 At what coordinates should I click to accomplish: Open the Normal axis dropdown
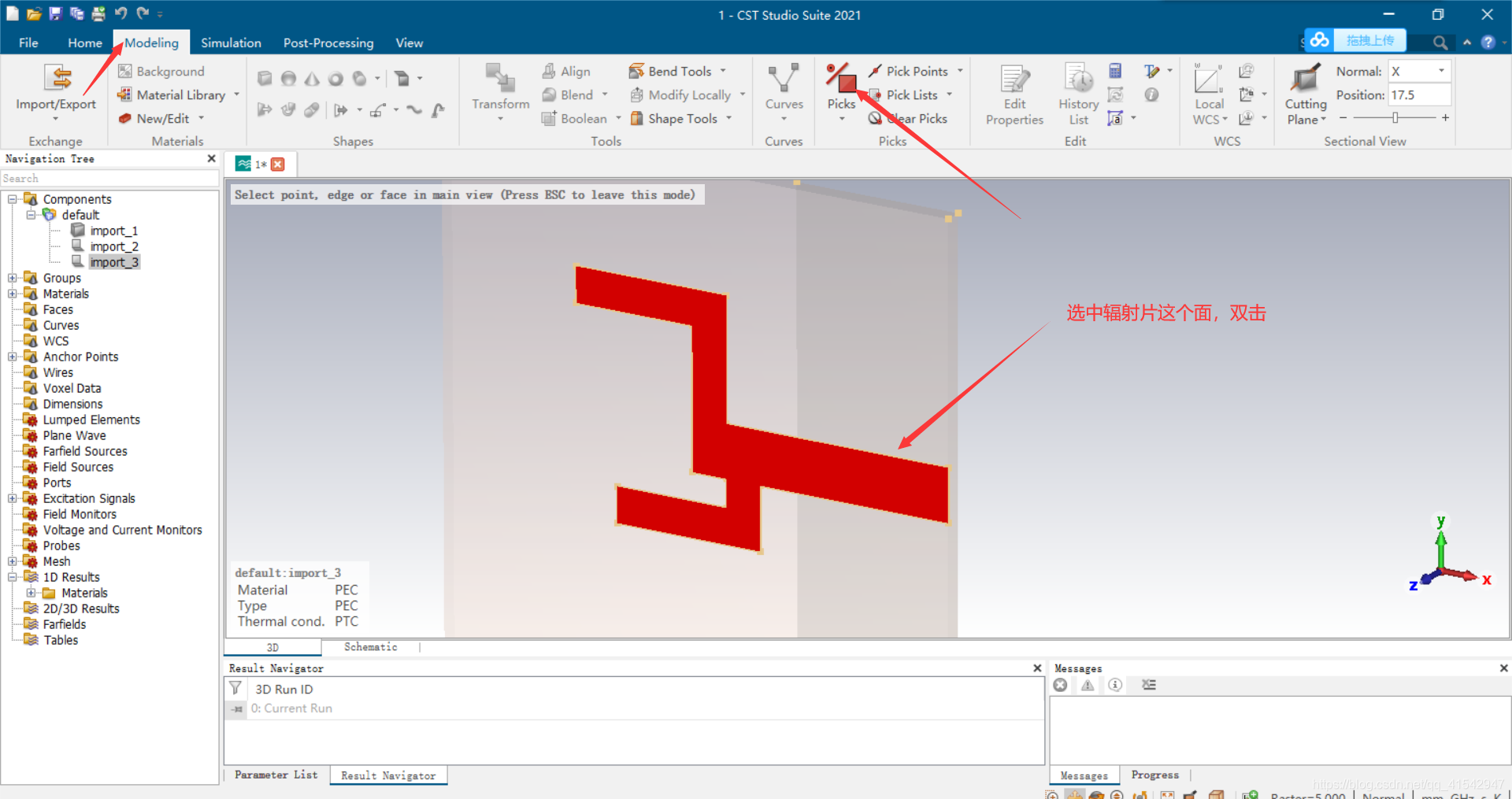[x=1442, y=71]
